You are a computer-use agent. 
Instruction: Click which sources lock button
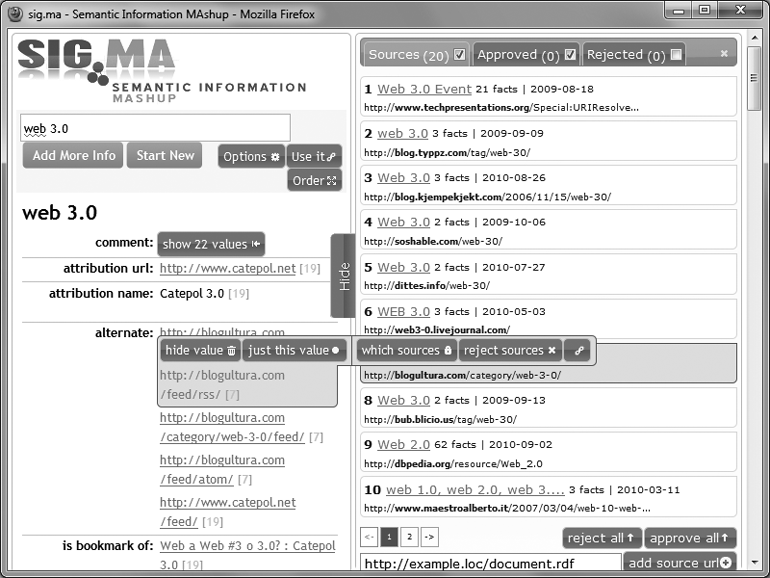point(406,351)
